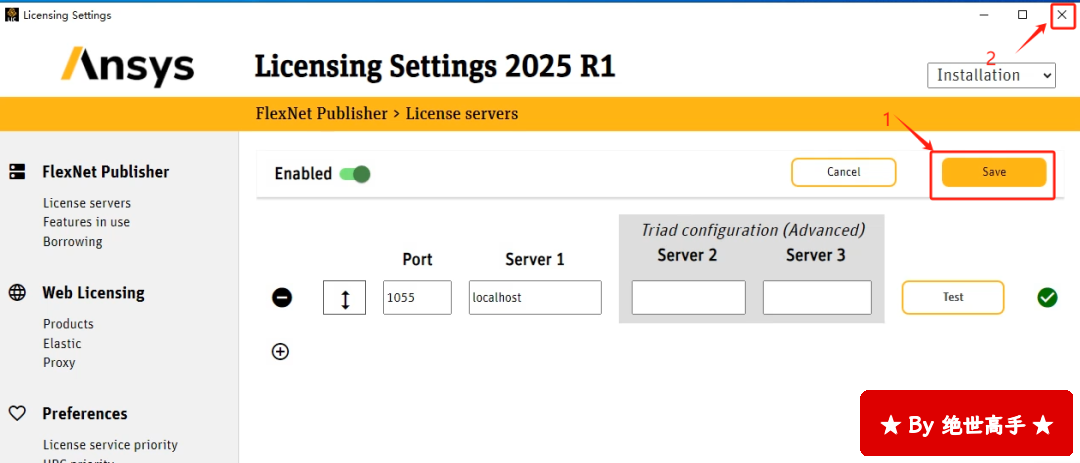Viewport: 1080px width, 463px height.
Task: Select Preferences section heading
Action: click(x=85, y=413)
